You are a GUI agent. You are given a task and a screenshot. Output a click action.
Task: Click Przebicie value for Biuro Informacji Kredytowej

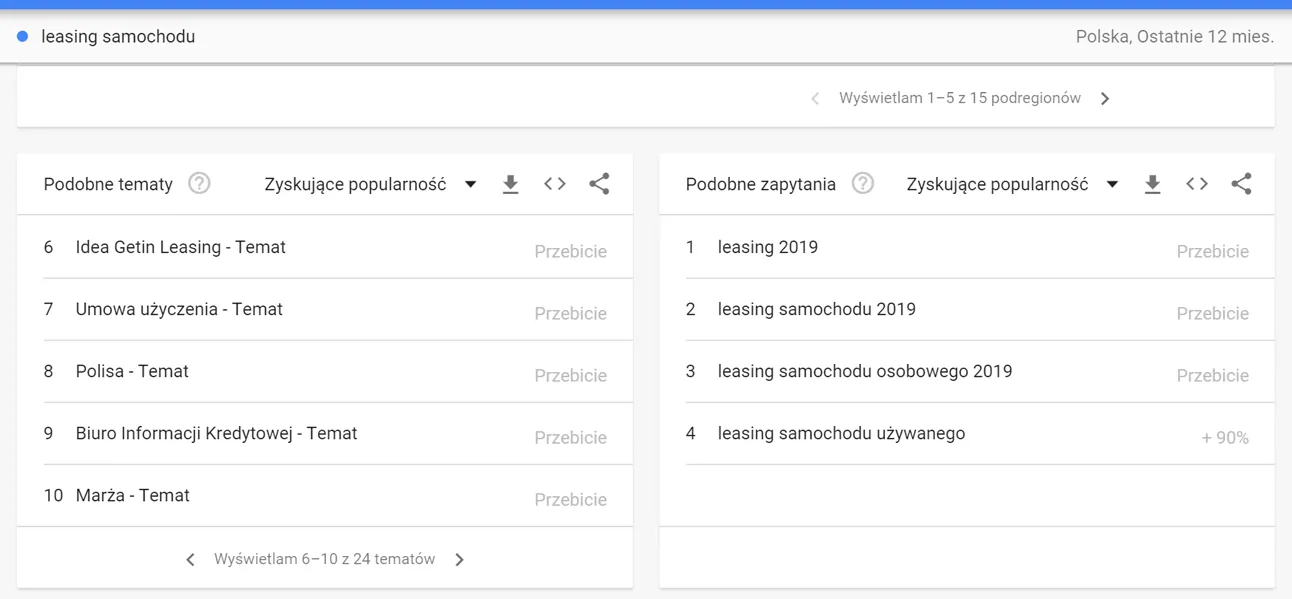click(570, 438)
